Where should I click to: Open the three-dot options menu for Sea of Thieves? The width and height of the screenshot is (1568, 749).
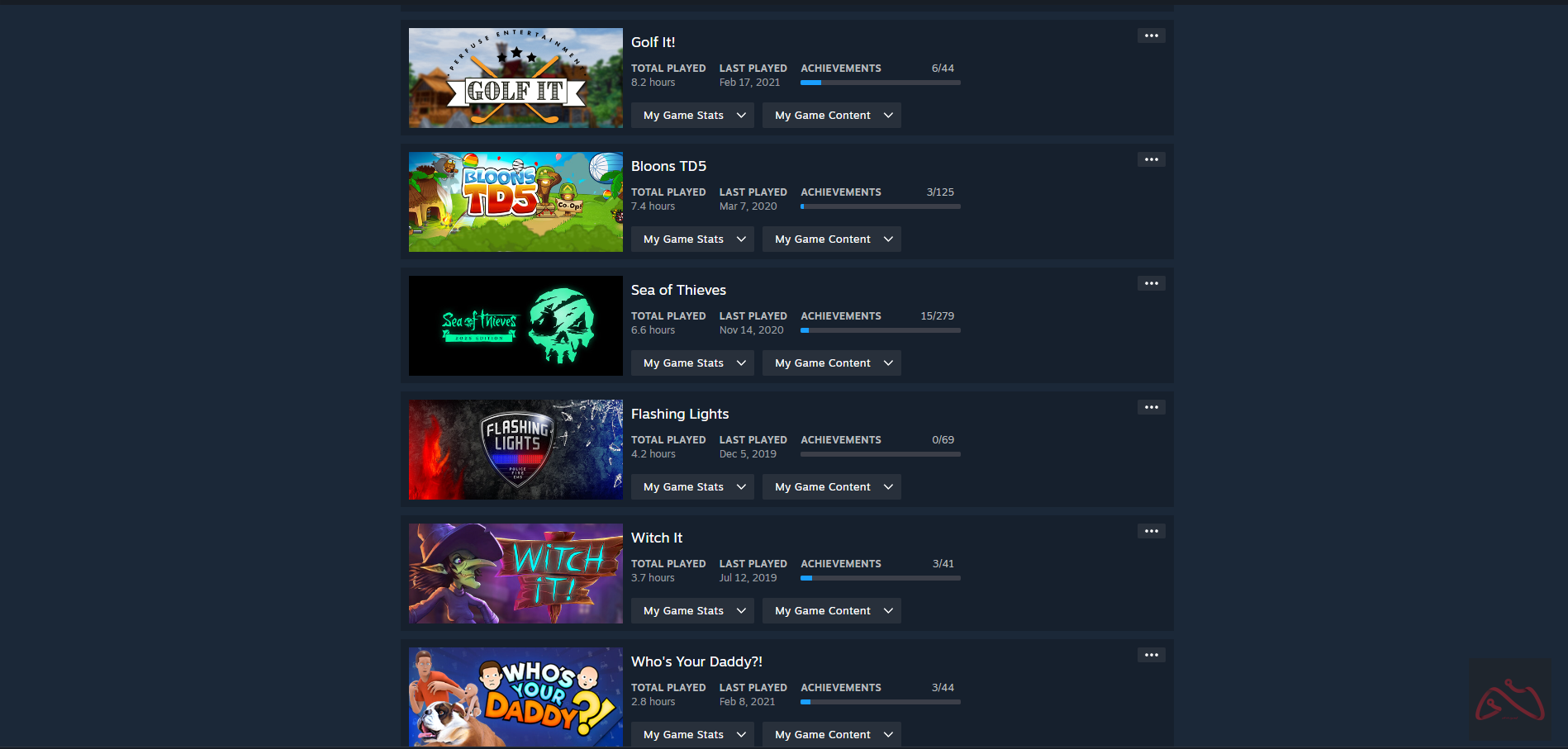(1151, 283)
